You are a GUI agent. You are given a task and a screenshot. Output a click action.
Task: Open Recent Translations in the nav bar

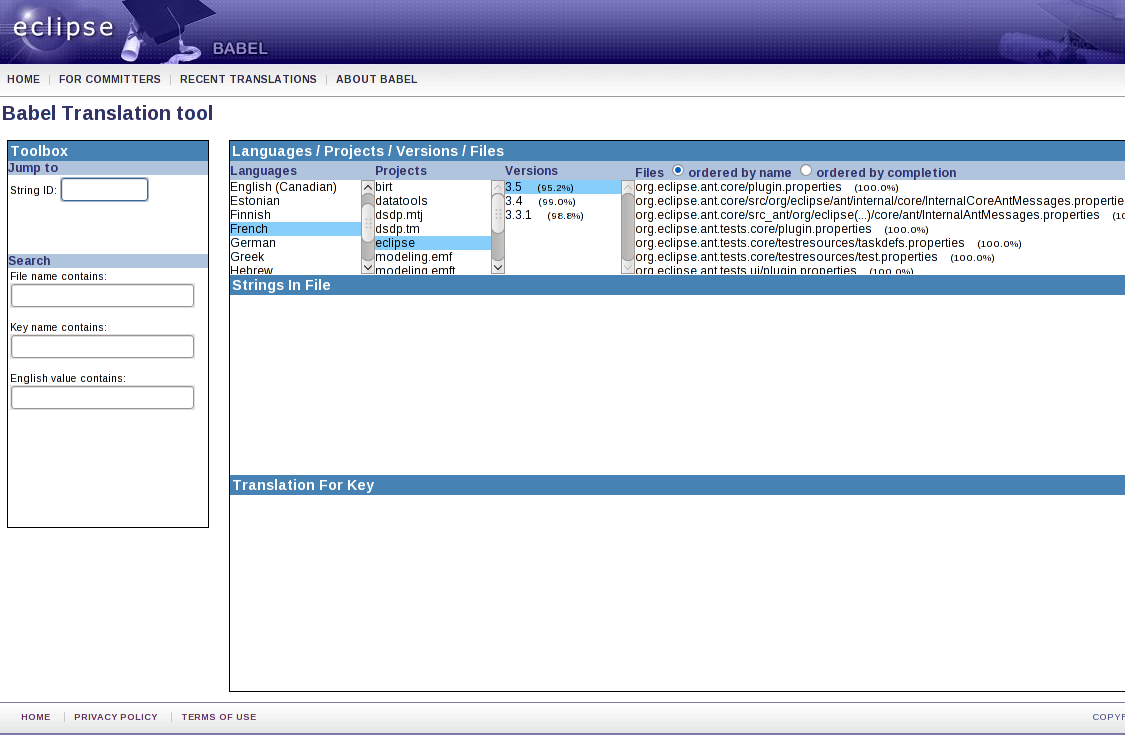[248, 79]
